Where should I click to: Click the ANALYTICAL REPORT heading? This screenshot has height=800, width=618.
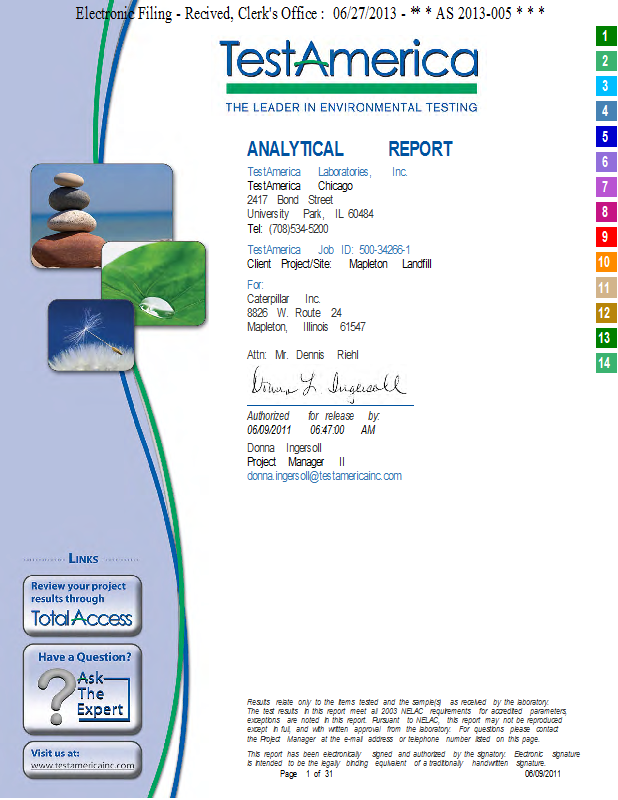click(350, 149)
